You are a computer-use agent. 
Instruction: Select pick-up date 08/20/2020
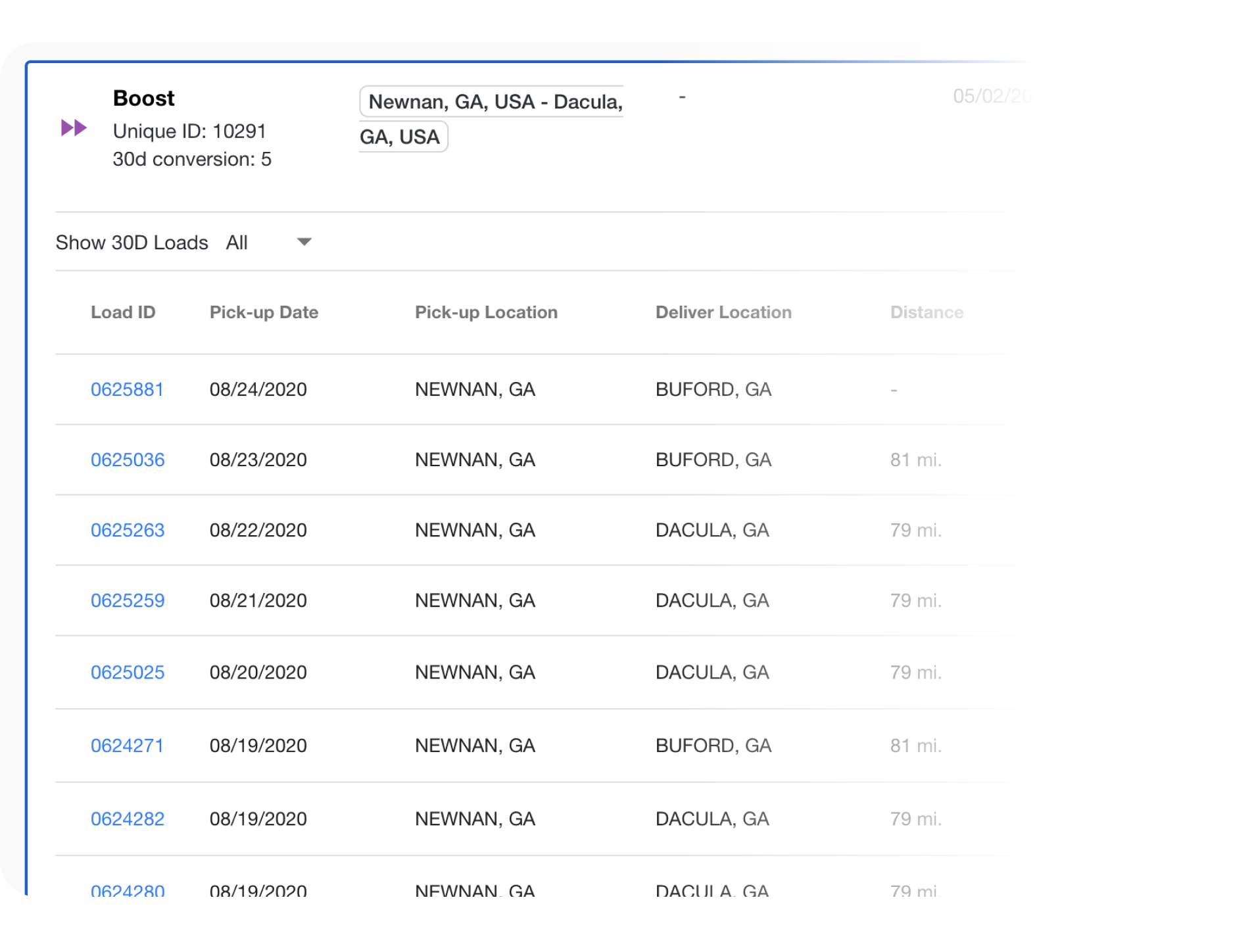pyautogui.click(x=258, y=673)
